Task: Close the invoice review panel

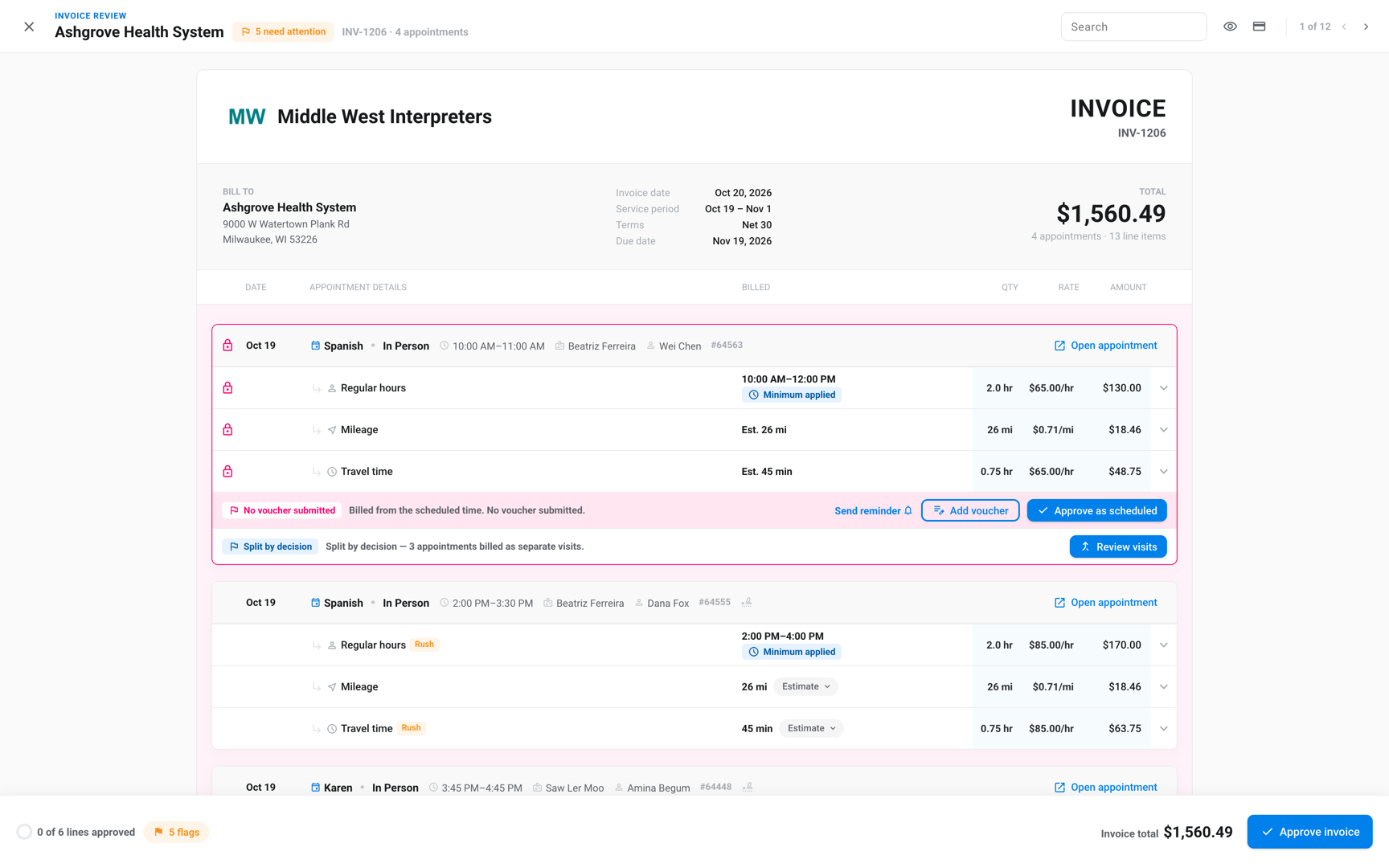Action: 29,27
